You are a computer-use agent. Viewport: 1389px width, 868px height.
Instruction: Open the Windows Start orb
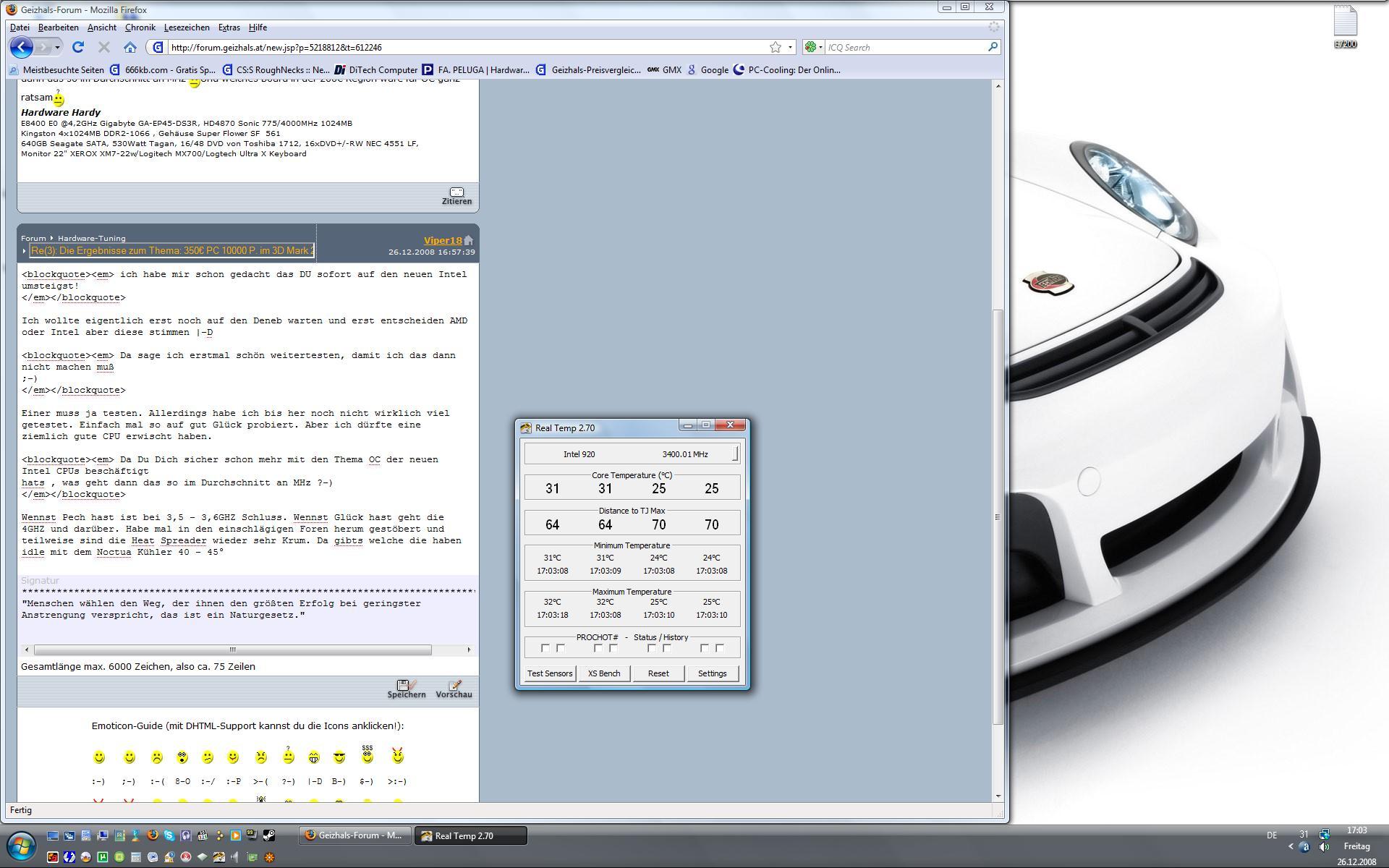point(22,846)
